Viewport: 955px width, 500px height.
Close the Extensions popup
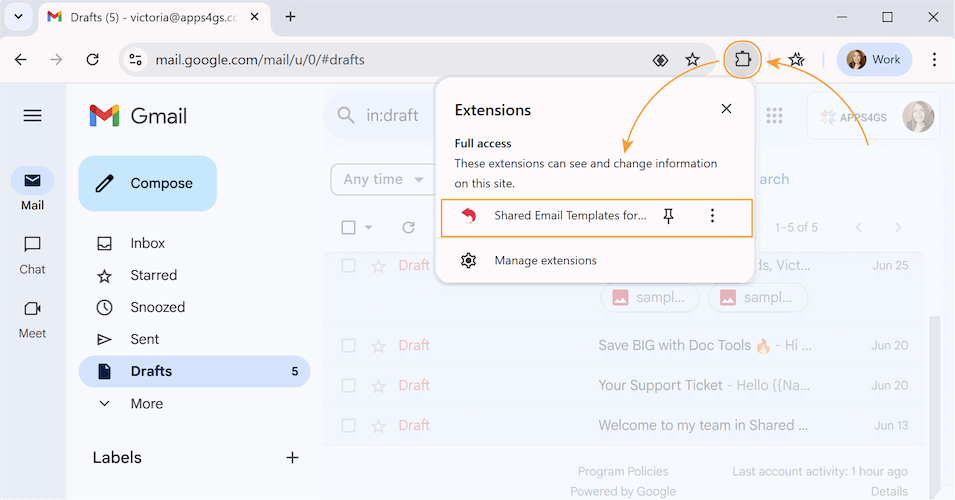pyautogui.click(x=726, y=108)
